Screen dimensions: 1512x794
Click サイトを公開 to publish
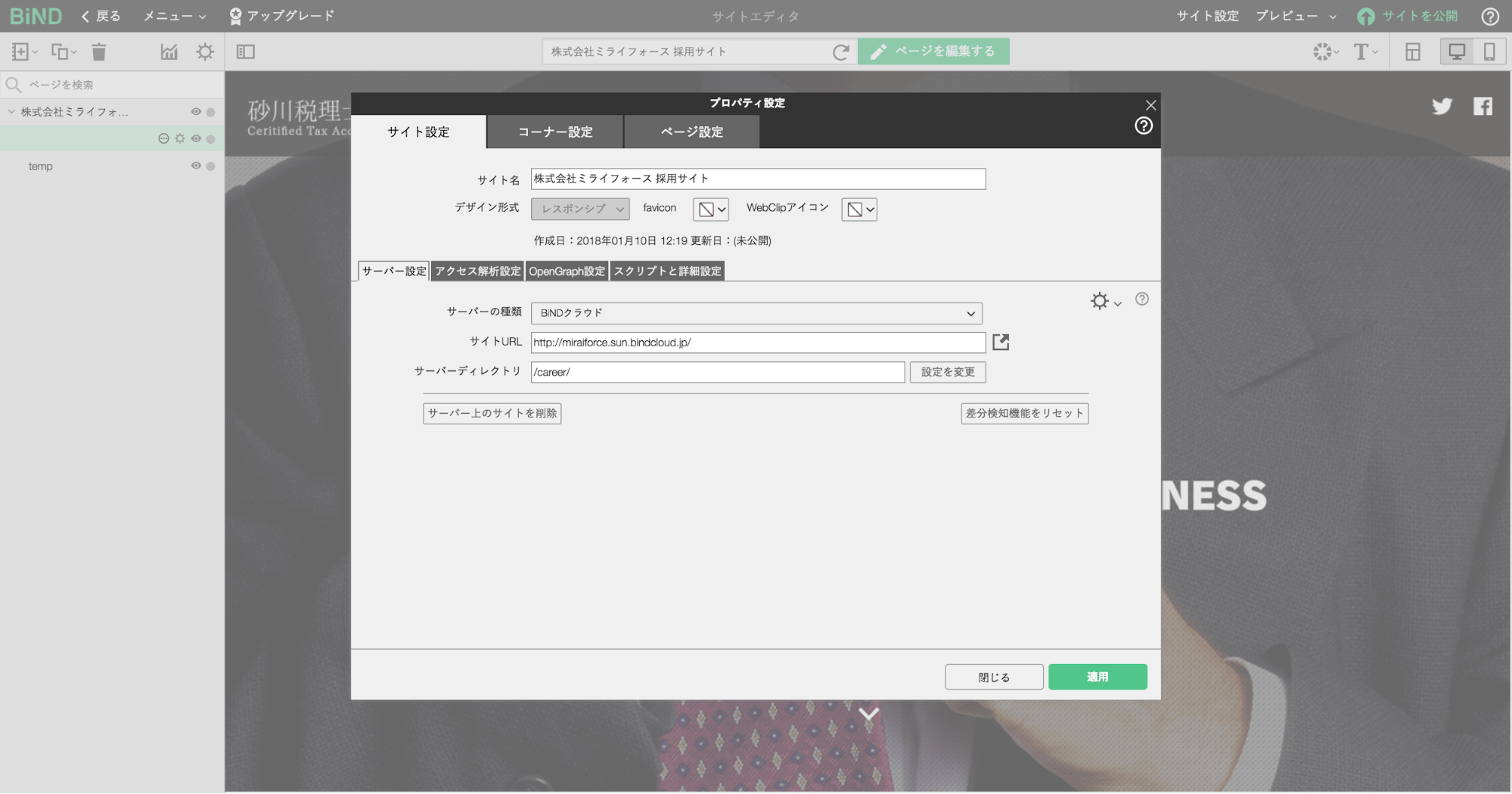point(1407,16)
